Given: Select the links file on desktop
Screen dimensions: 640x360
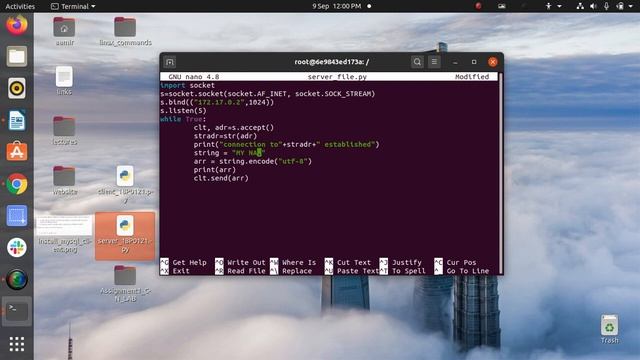Looking at the screenshot, I should 64,80.
